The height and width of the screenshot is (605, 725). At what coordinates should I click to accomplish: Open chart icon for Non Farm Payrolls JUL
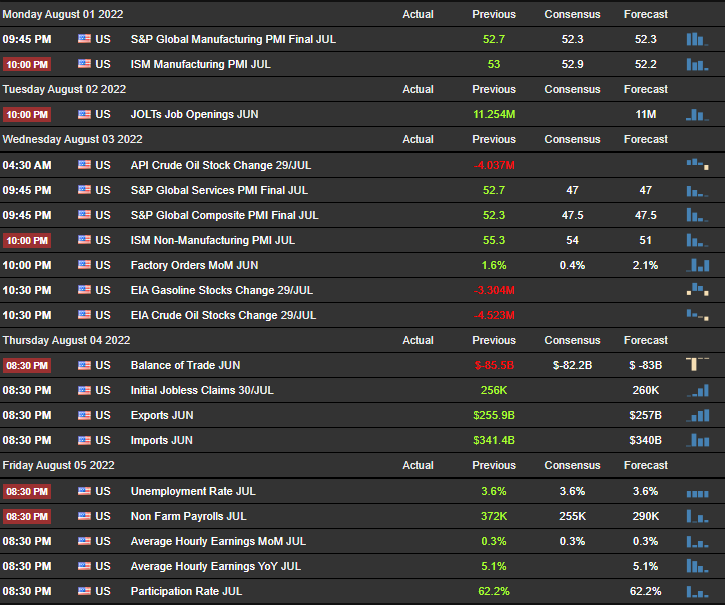pyautogui.click(x=697, y=516)
